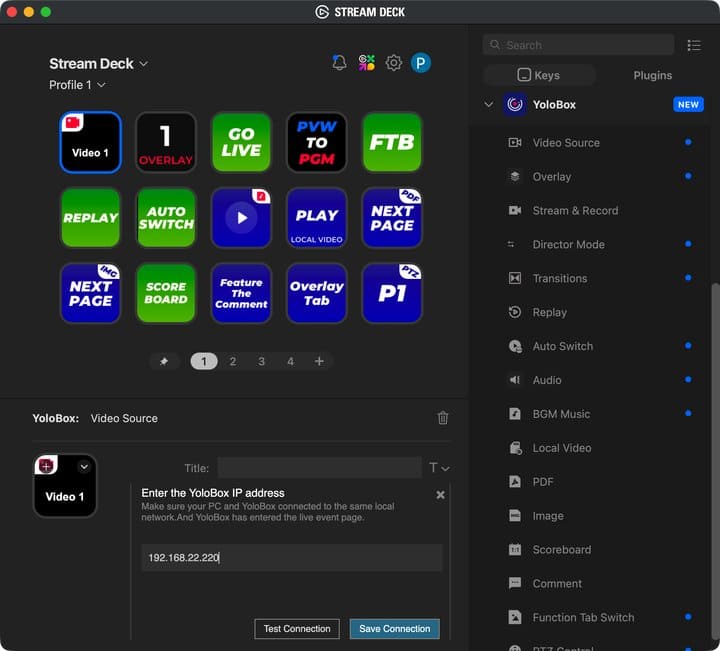720x651 pixels.
Task: Click the Video 1 key preview thumbnail
Action: [x=65, y=486]
